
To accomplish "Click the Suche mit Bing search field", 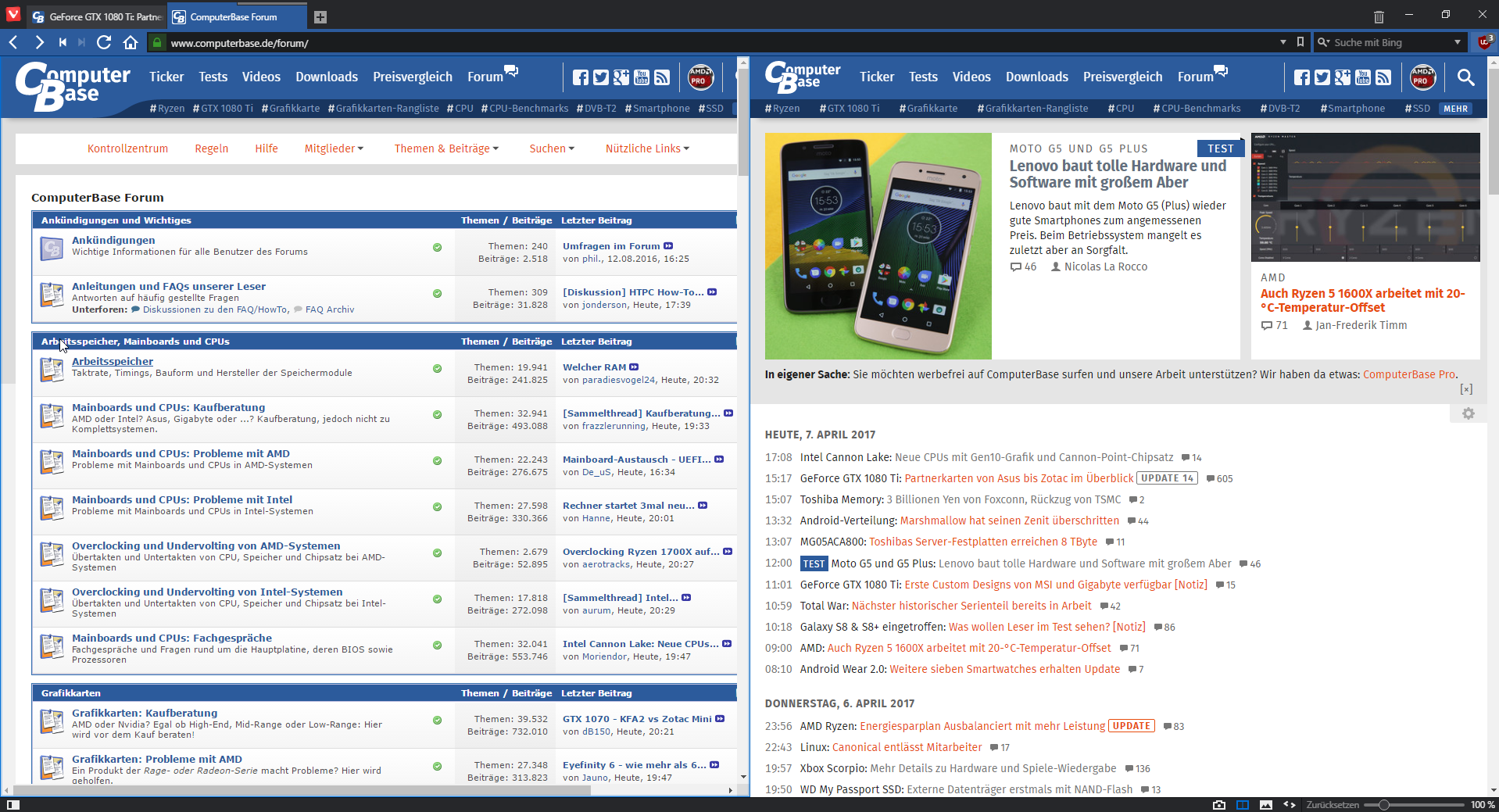I will [1390, 42].
